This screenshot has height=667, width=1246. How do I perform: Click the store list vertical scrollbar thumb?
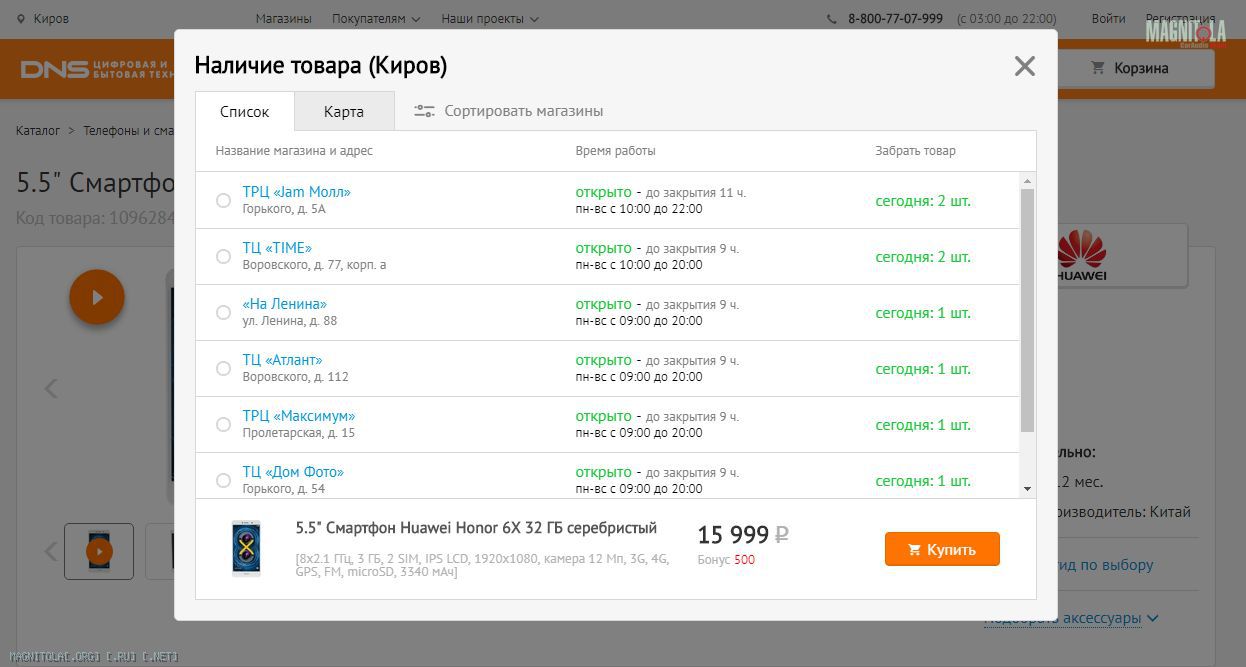coord(1027,310)
